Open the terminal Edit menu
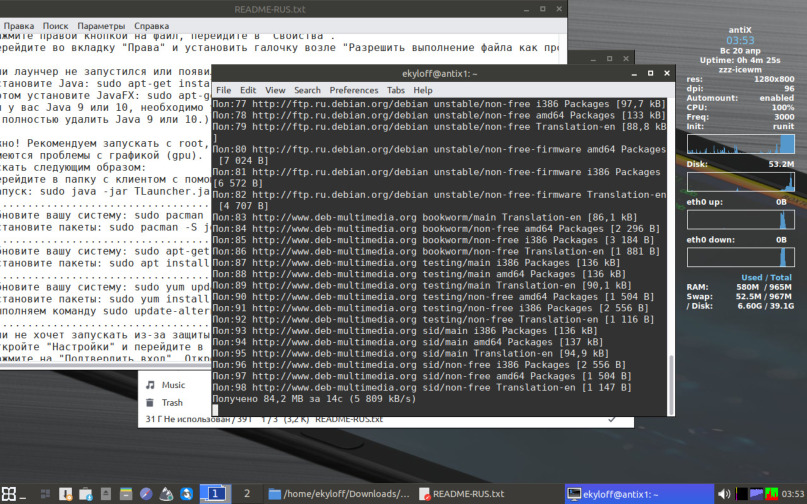This screenshot has width=807, height=504. pyautogui.click(x=248, y=90)
